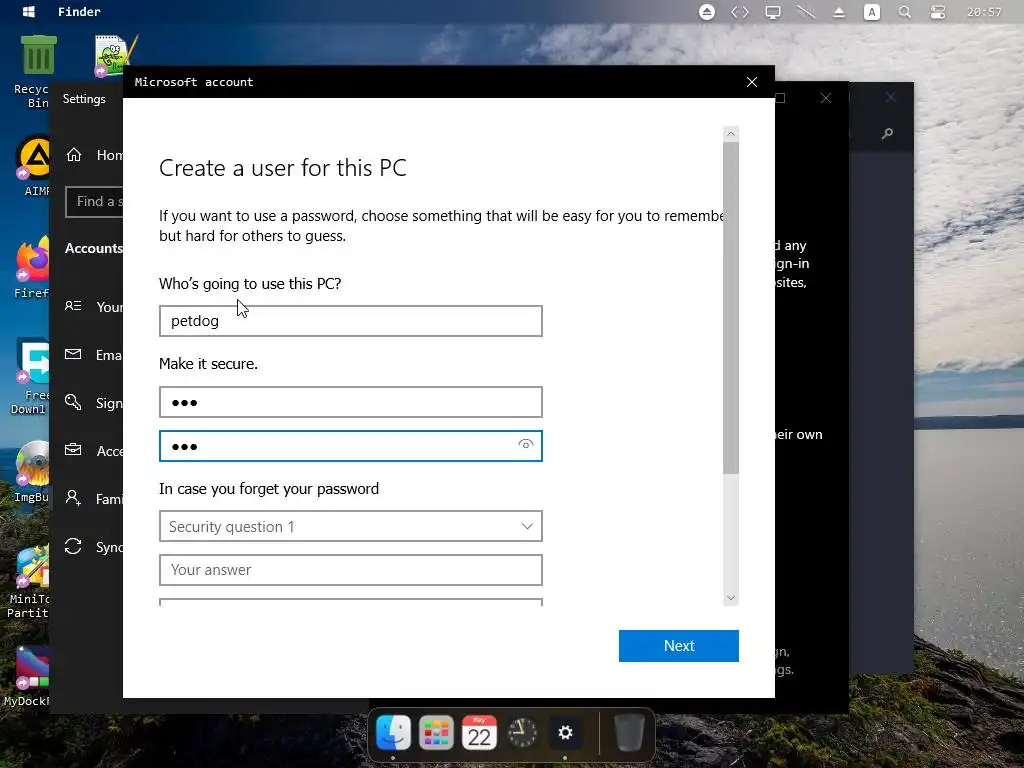Viewport: 1024px width, 768px height.
Task: Focus the Your answer field
Action: coord(351,569)
